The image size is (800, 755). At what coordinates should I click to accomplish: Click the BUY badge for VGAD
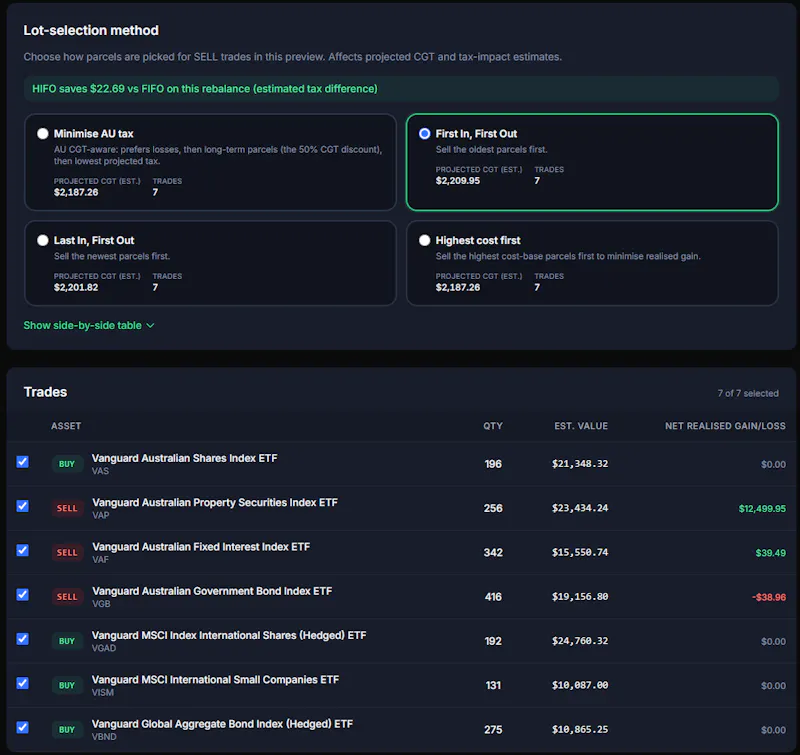pyautogui.click(x=67, y=641)
